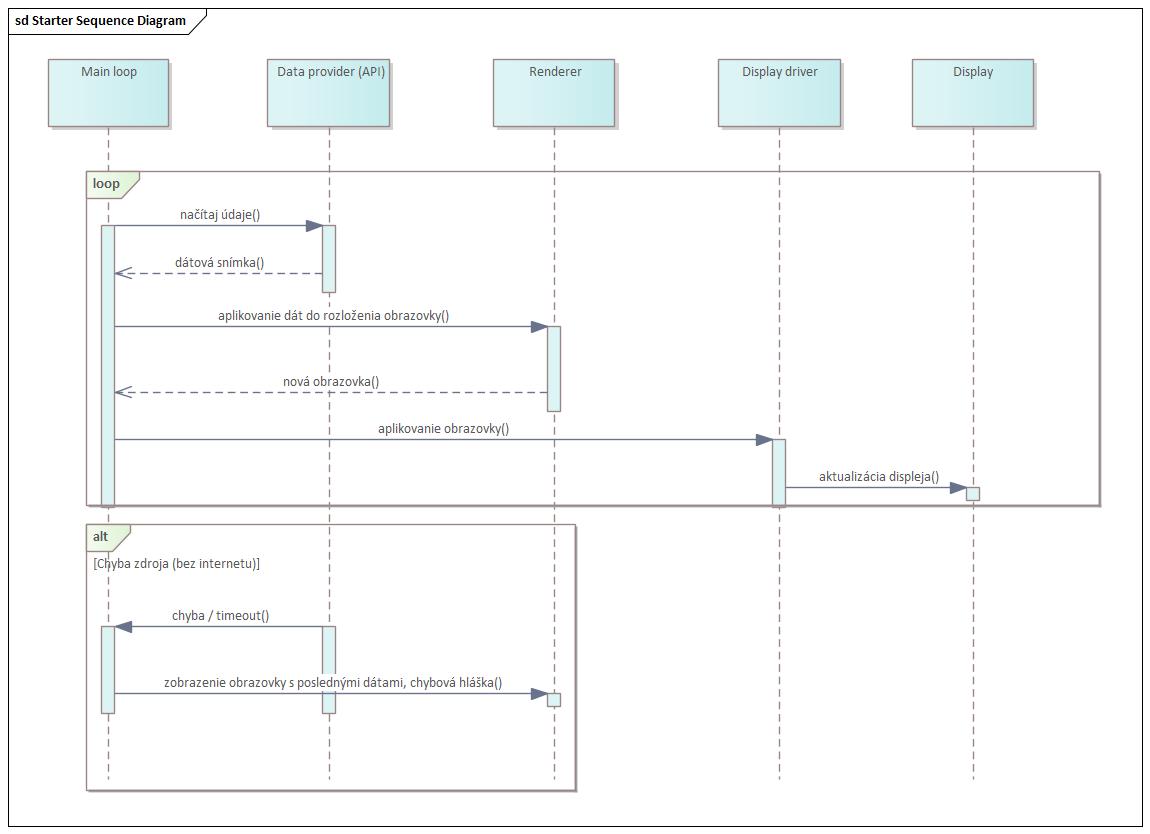Image resolution: width=1150 pixels, height=834 pixels.
Task: Select the alt fragment label
Action: (x=101, y=537)
